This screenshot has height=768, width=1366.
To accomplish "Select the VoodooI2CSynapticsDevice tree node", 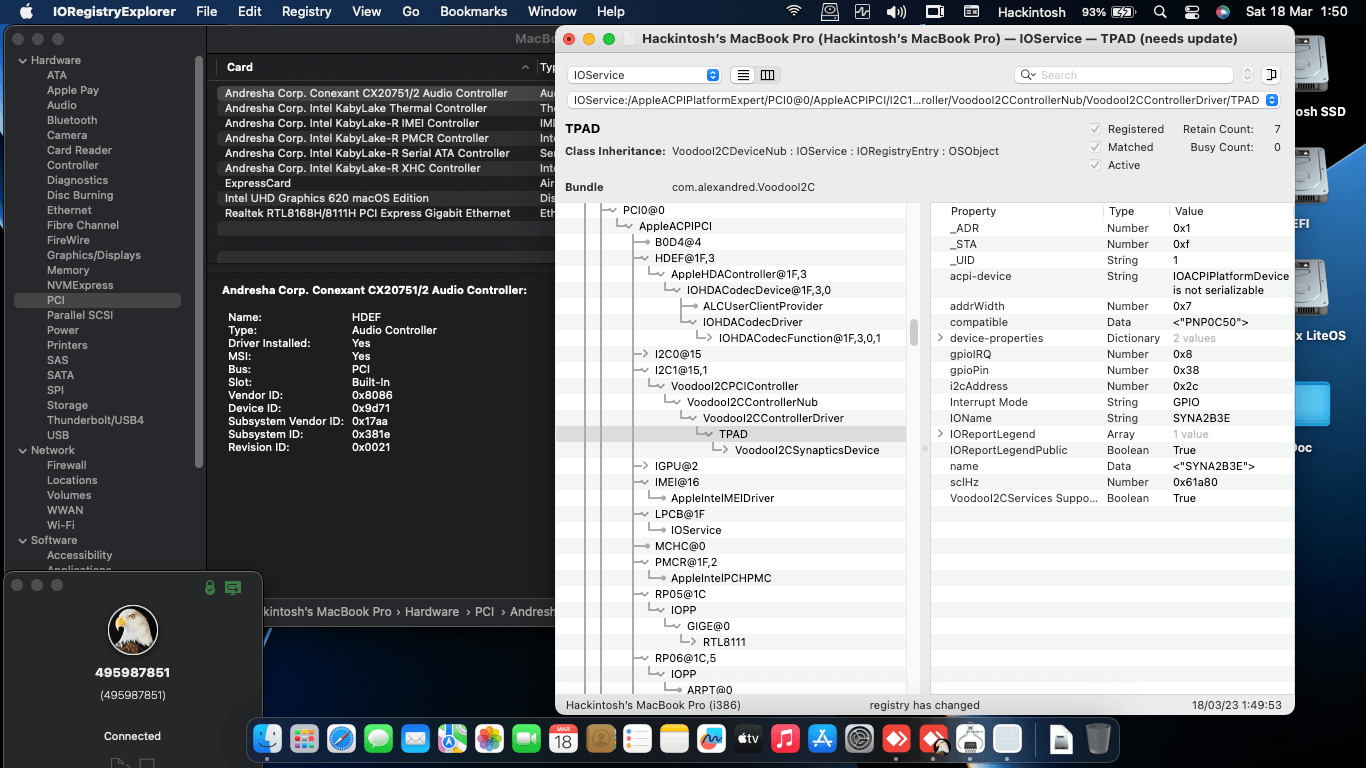I will tap(807, 450).
